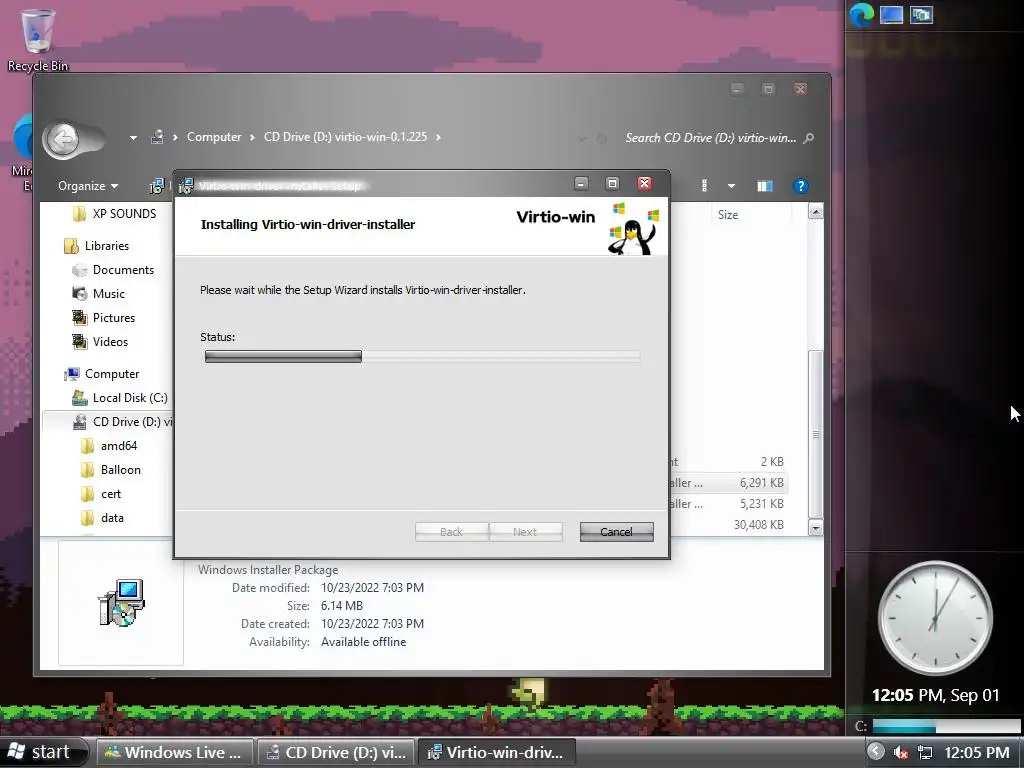Switch to Virtio-win-driv taskbar button
This screenshot has width=1024, height=768.
pyautogui.click(x=496, y=752)
